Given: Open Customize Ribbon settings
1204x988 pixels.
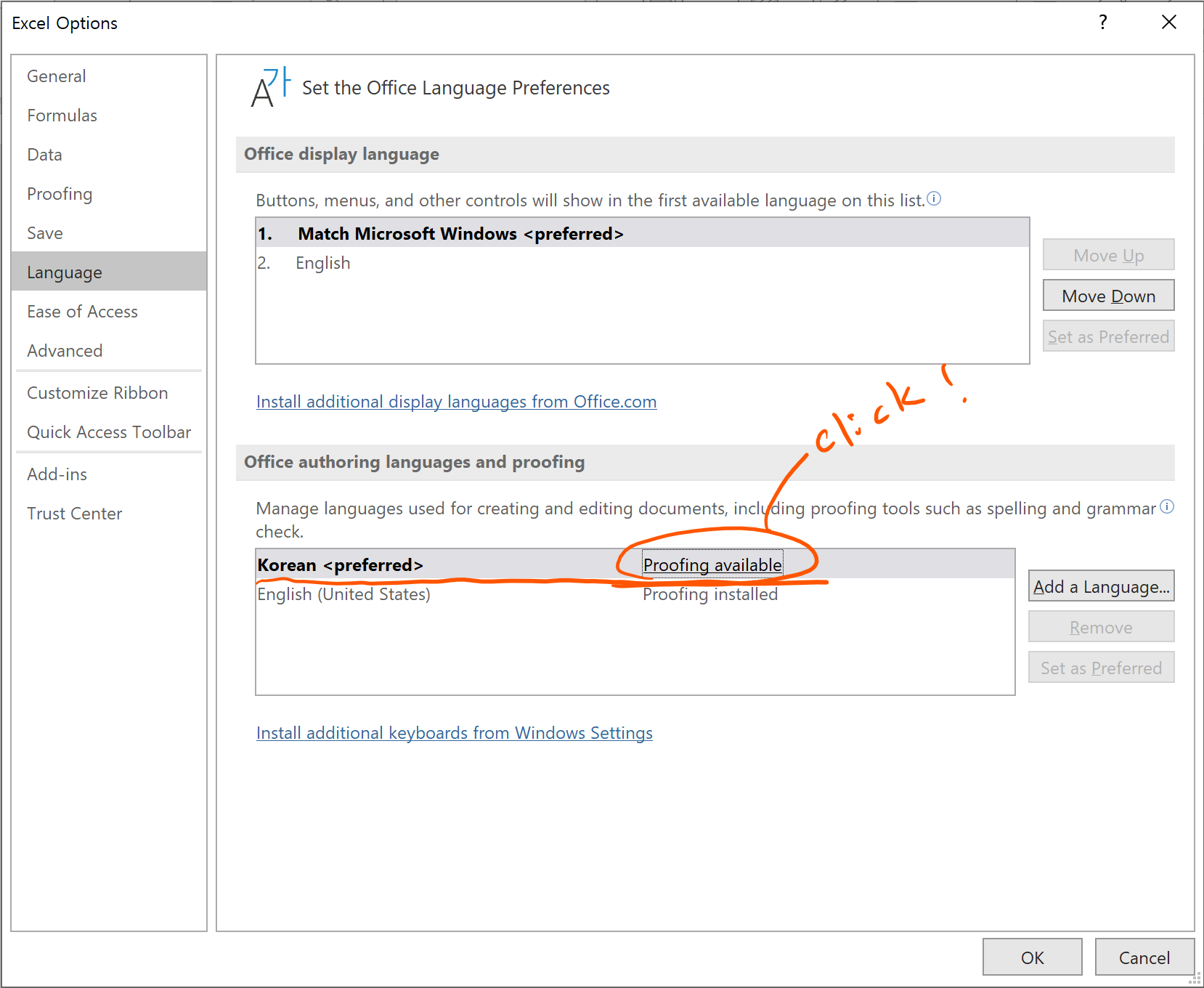Looking at the screenshot, I should [x=109, y=393].
